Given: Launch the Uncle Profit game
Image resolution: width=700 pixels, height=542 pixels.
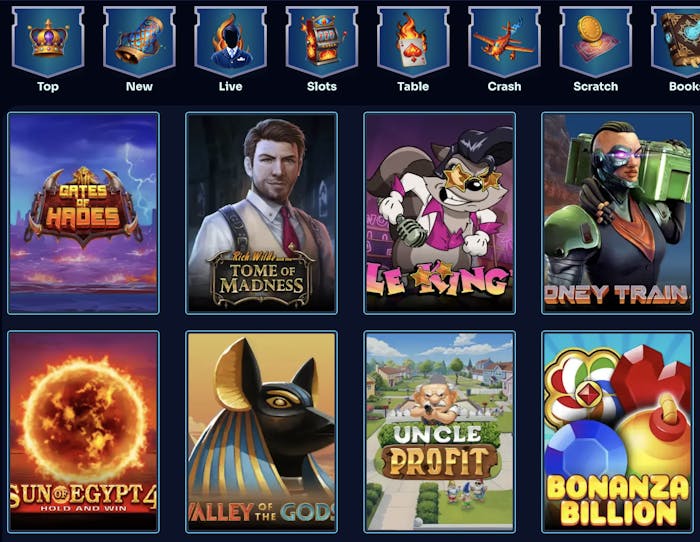Looking at the screenshot, I should click(440, 432).
